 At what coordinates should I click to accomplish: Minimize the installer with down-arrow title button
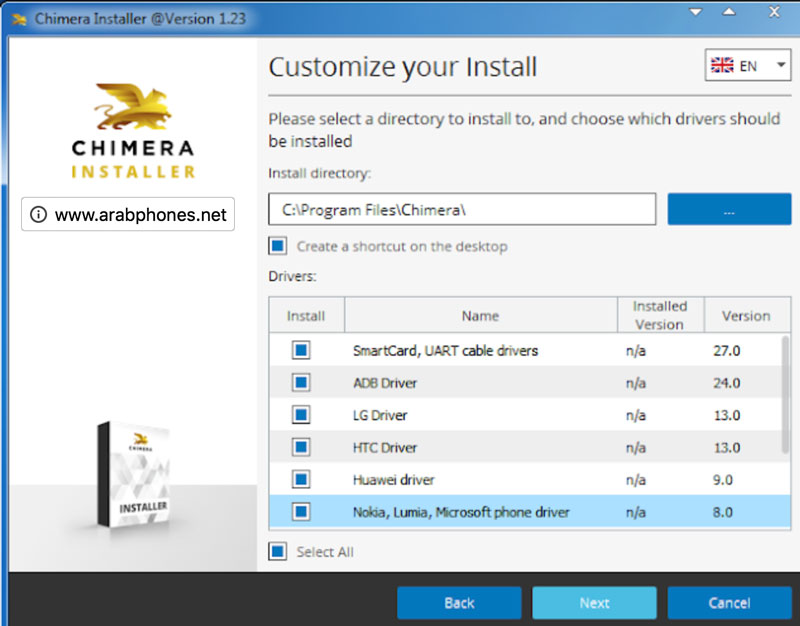click(695, 11)
